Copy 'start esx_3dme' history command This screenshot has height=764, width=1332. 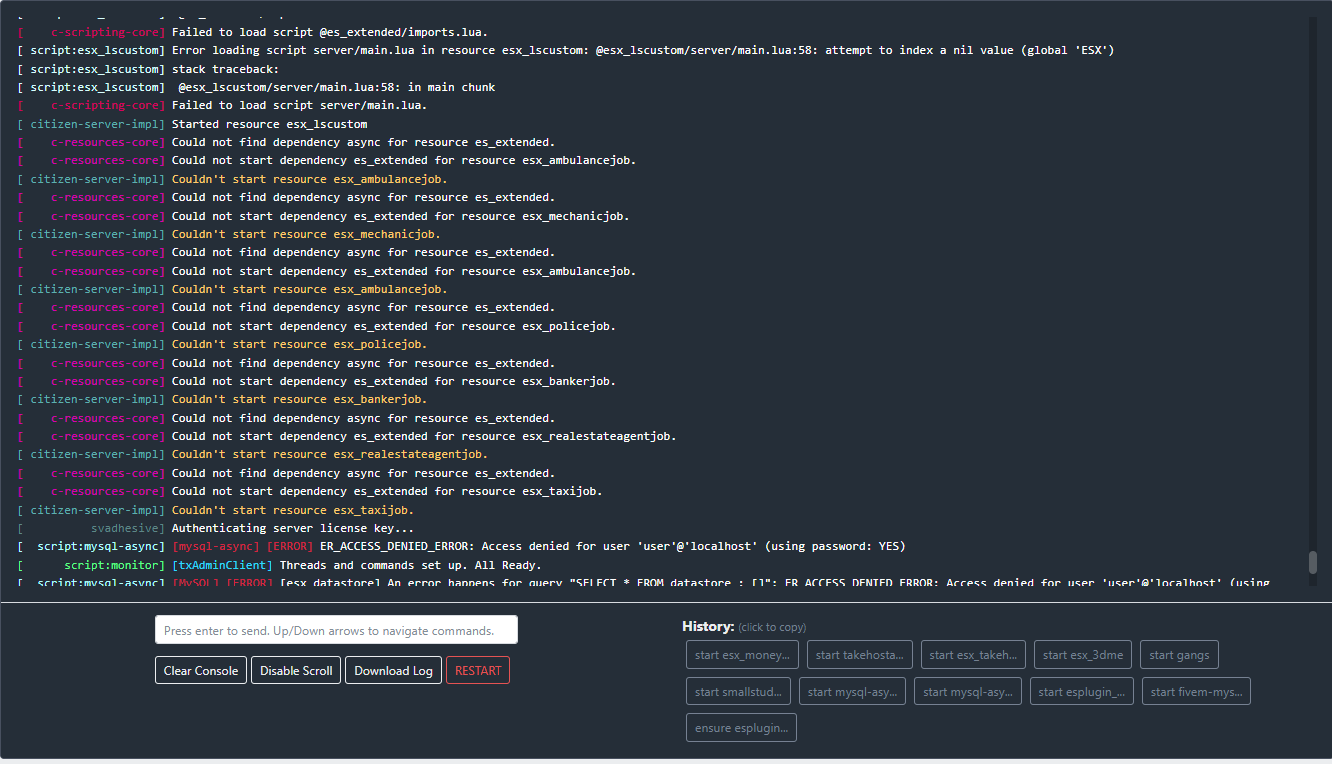[1083, 655]
